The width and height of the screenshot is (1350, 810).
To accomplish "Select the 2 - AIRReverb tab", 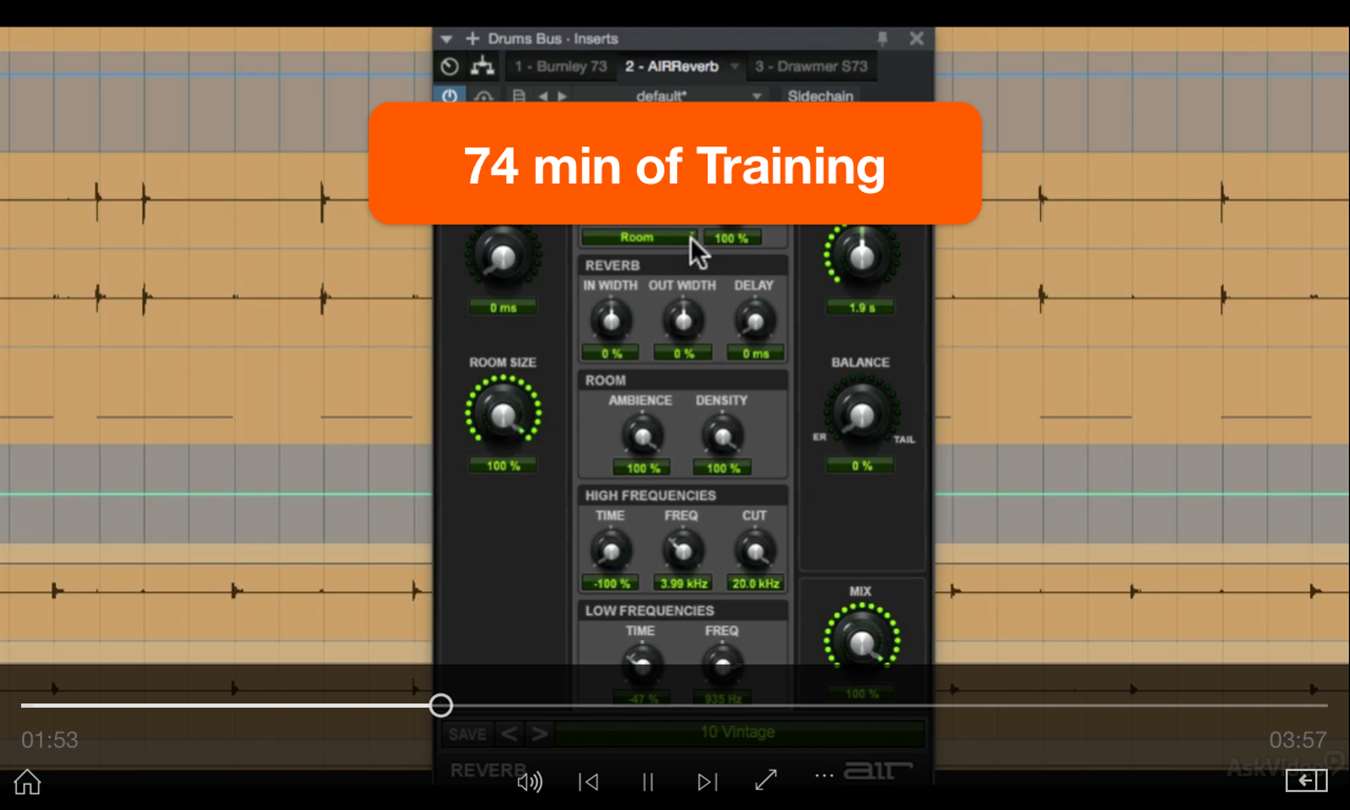I will tap(672, 67).
